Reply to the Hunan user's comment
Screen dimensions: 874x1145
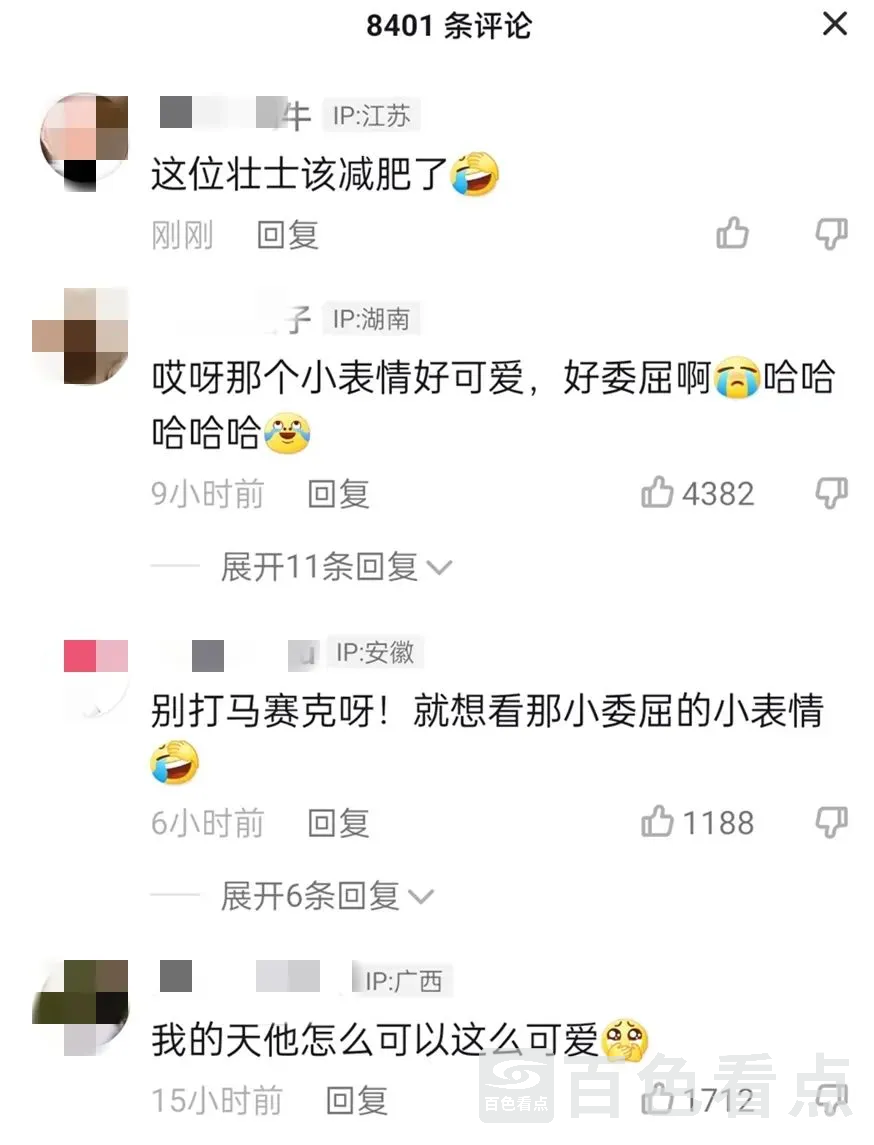[338, 494]
